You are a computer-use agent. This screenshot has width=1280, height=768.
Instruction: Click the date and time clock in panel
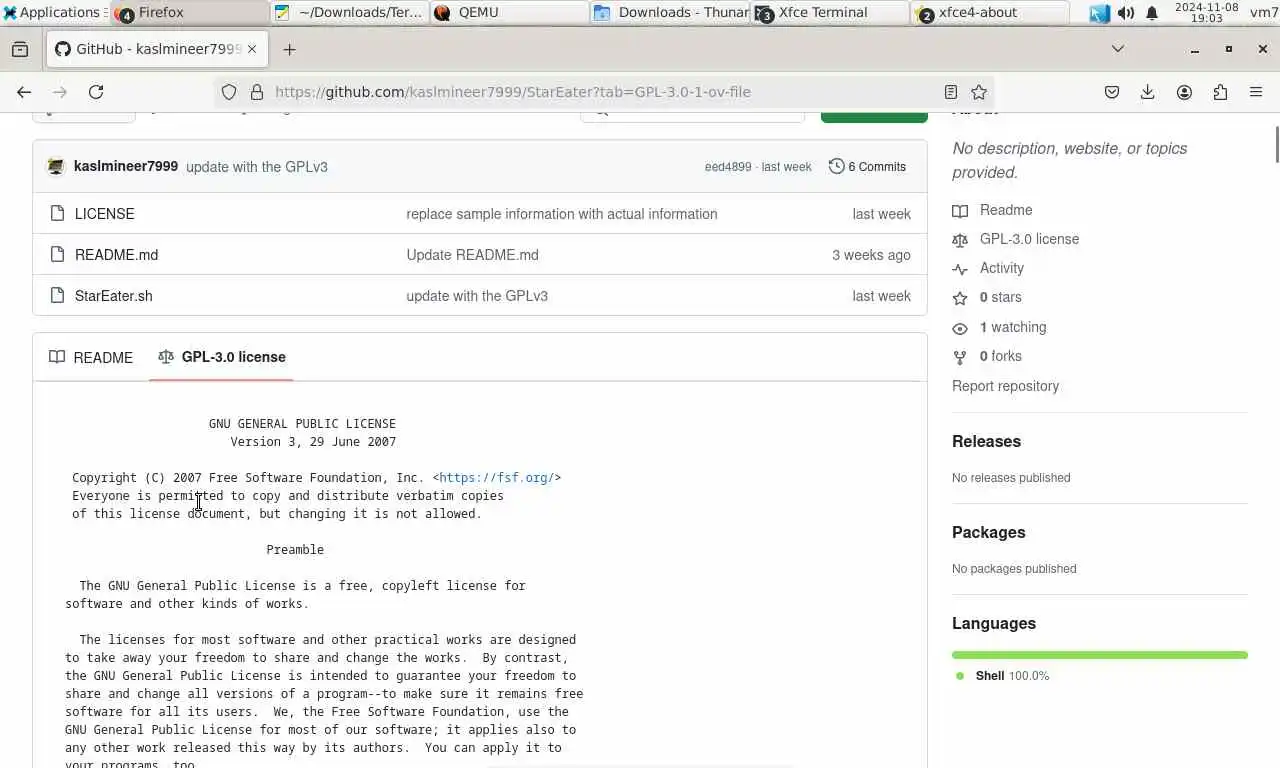pyautogui.click(x=1206, y=12)
